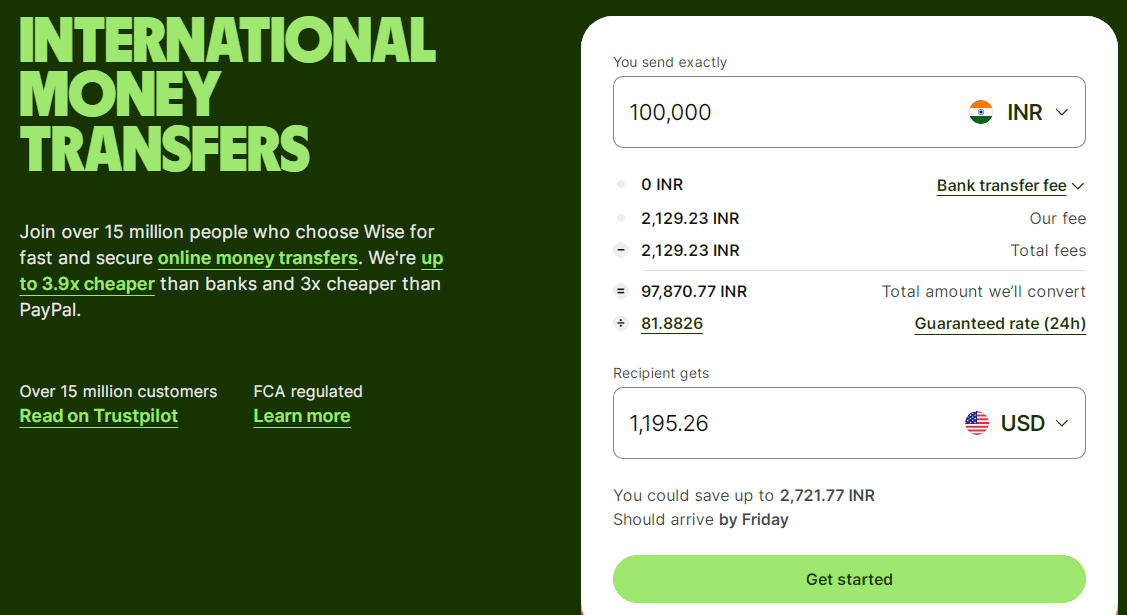The height and width of the screenshot is (615, 1127).
Task: Click the 97,870.77 INR converted amount
Action: click(x=694, y=292)
